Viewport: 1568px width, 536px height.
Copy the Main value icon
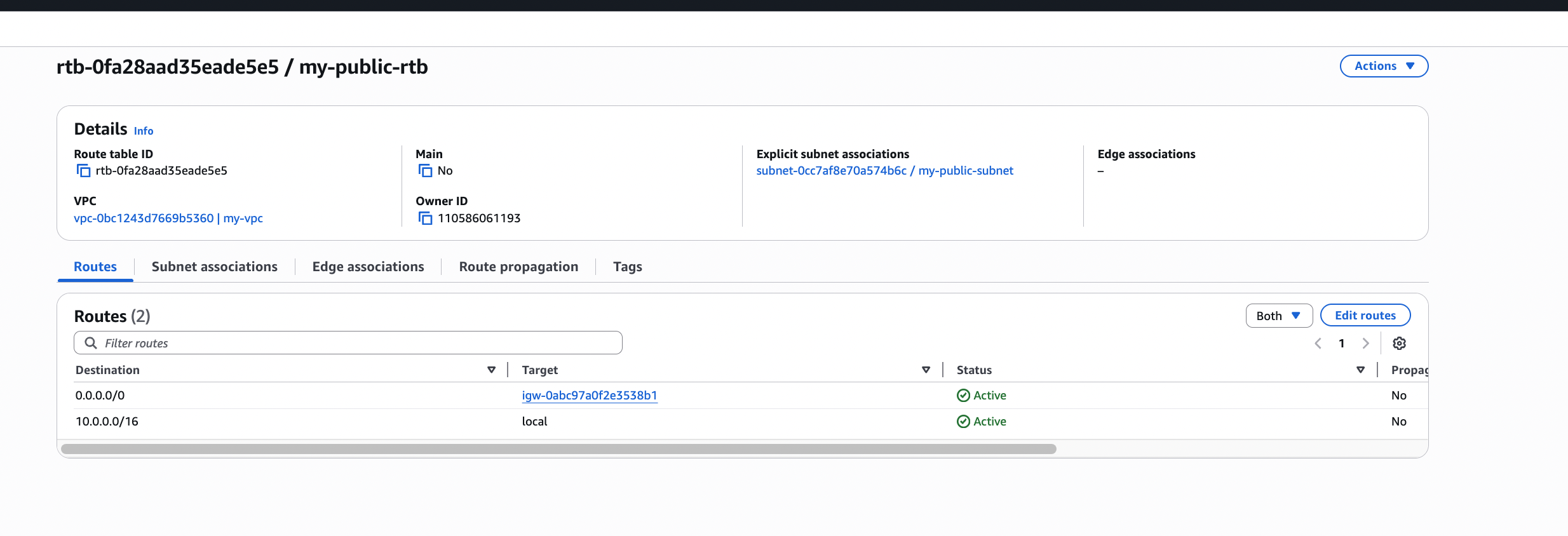[x=425, y=171]
